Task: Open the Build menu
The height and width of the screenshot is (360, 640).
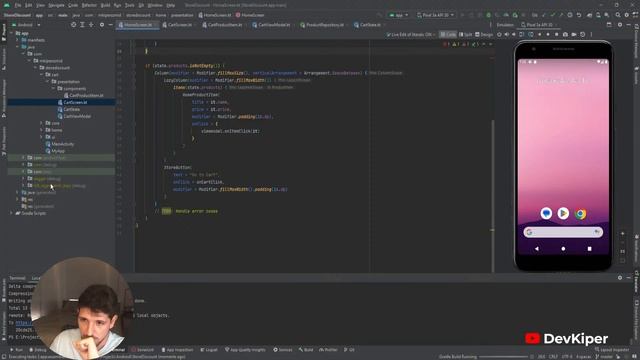Action: 105,5
